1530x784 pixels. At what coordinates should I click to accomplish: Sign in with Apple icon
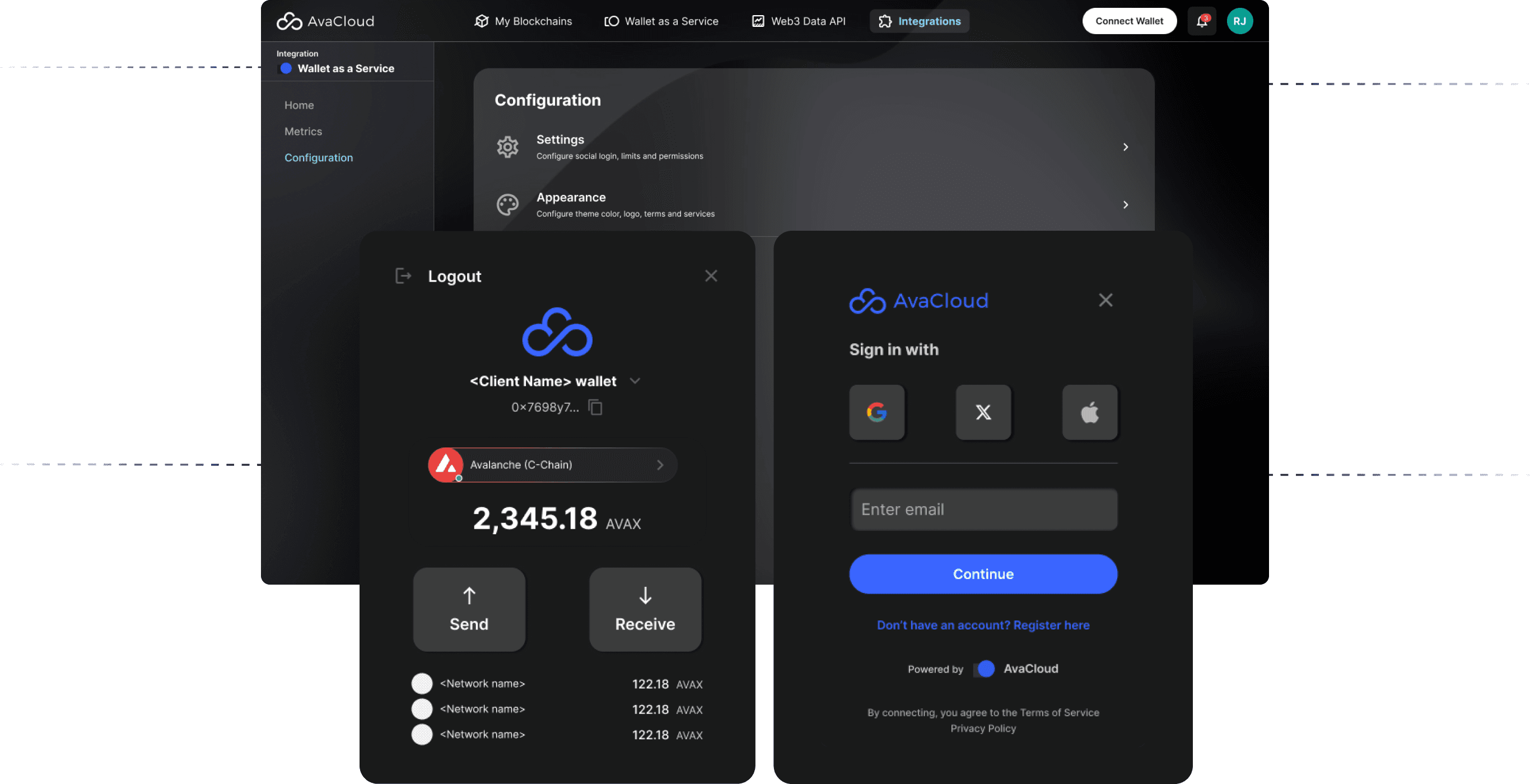click(x=1089, y=412)
